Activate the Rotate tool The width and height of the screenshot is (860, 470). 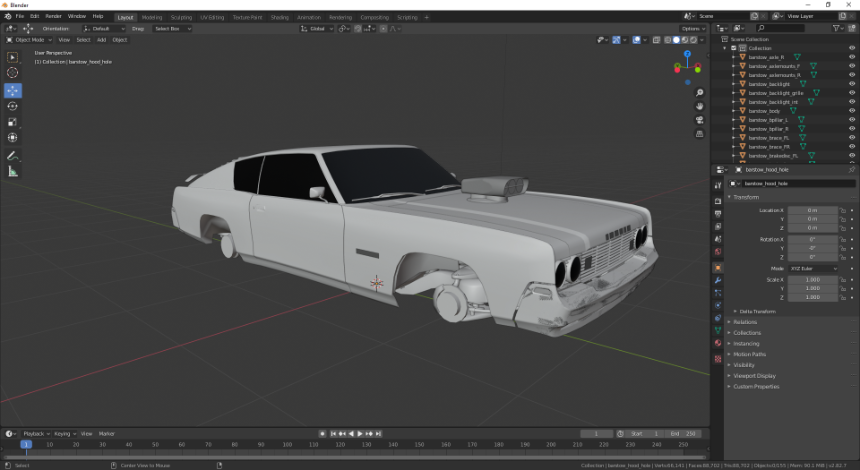point(13,106)
